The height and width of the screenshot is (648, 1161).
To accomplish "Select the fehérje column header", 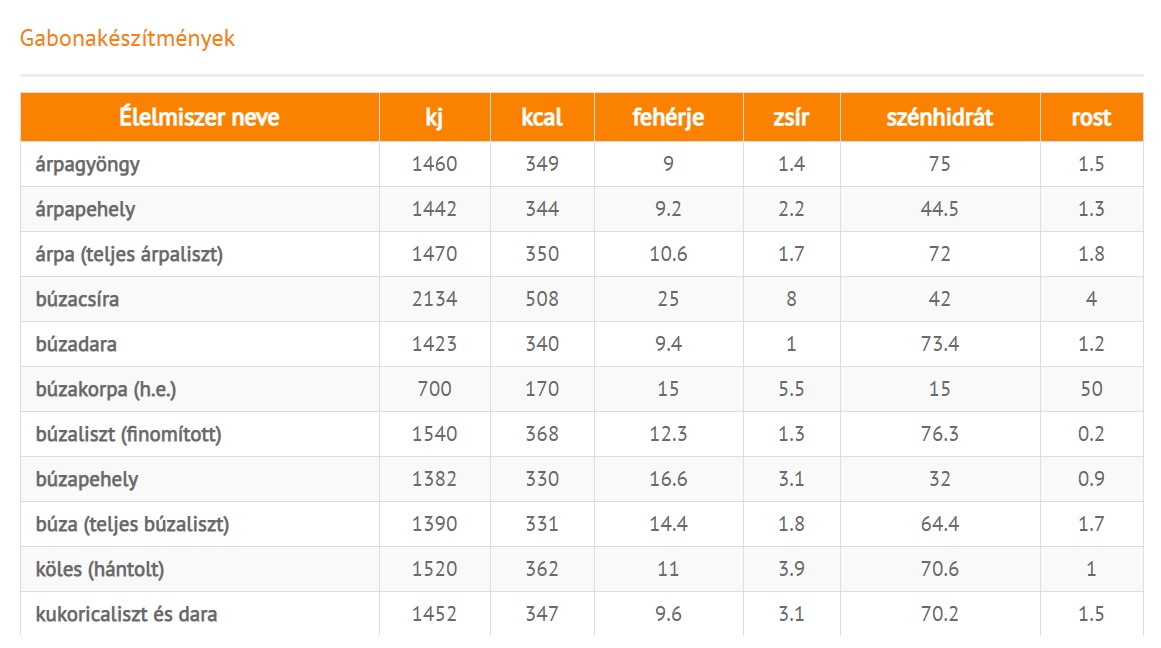I will point(668,117).
